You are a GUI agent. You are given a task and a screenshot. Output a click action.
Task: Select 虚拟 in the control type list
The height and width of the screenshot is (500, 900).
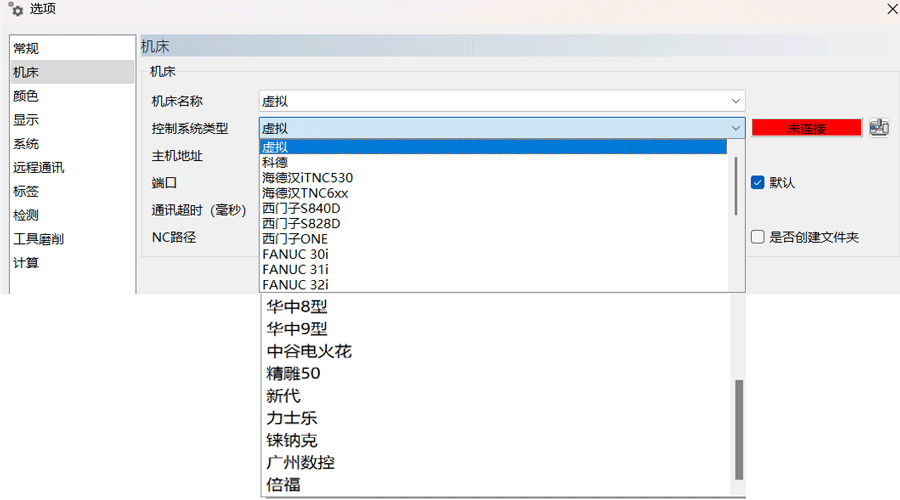[x=494, y=147]
